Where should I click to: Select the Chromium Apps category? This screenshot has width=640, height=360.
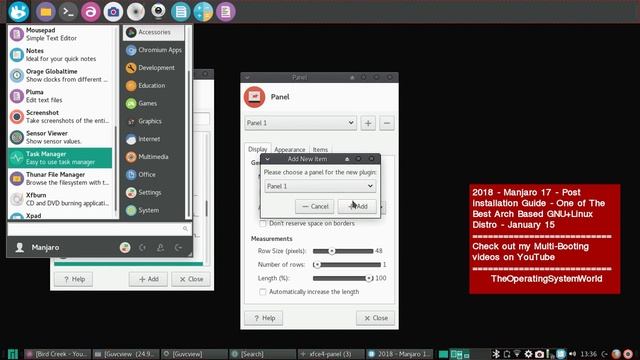coord(153,50)
